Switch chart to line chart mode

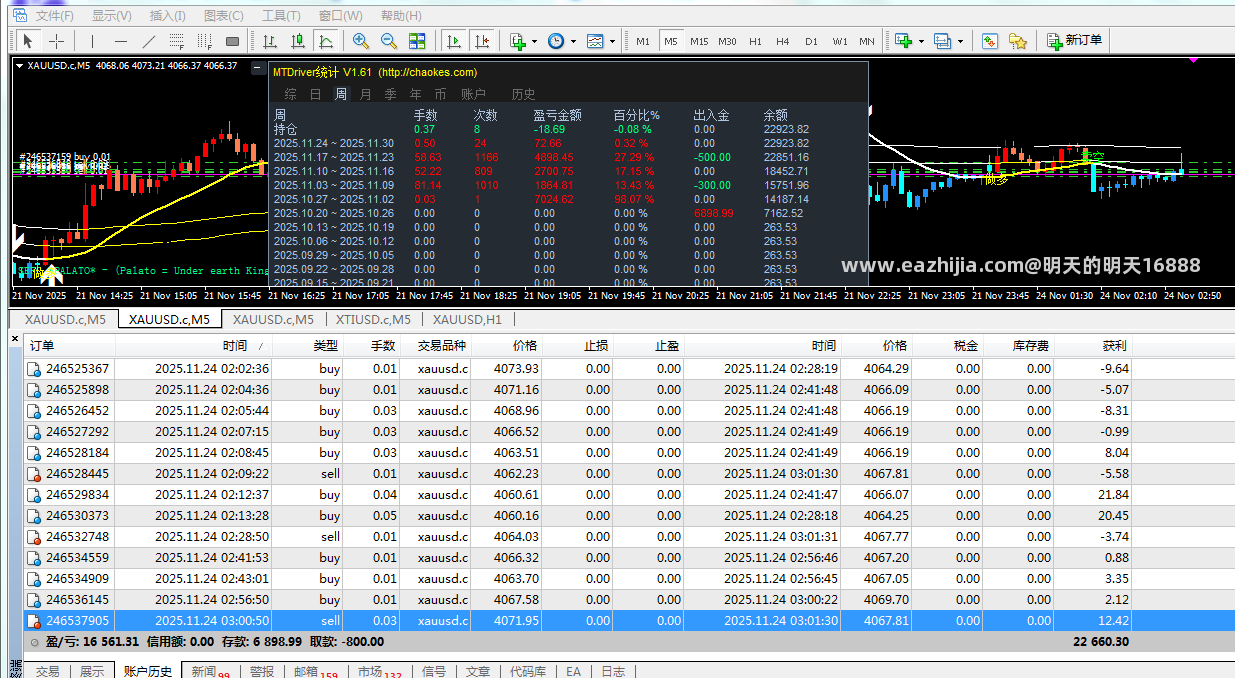point(326,41)
